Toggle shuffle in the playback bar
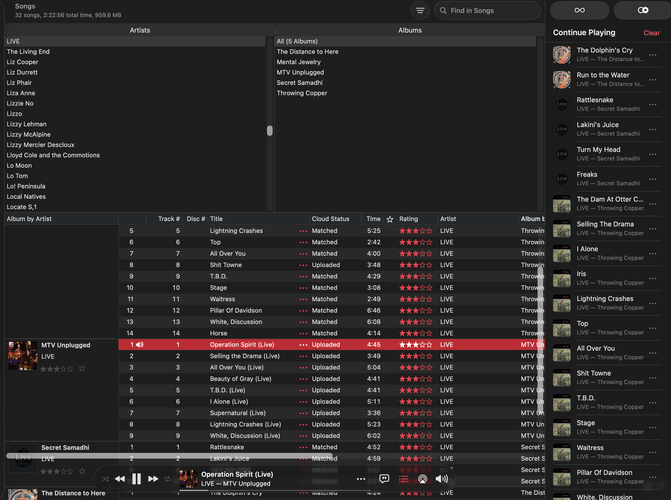 105,479
